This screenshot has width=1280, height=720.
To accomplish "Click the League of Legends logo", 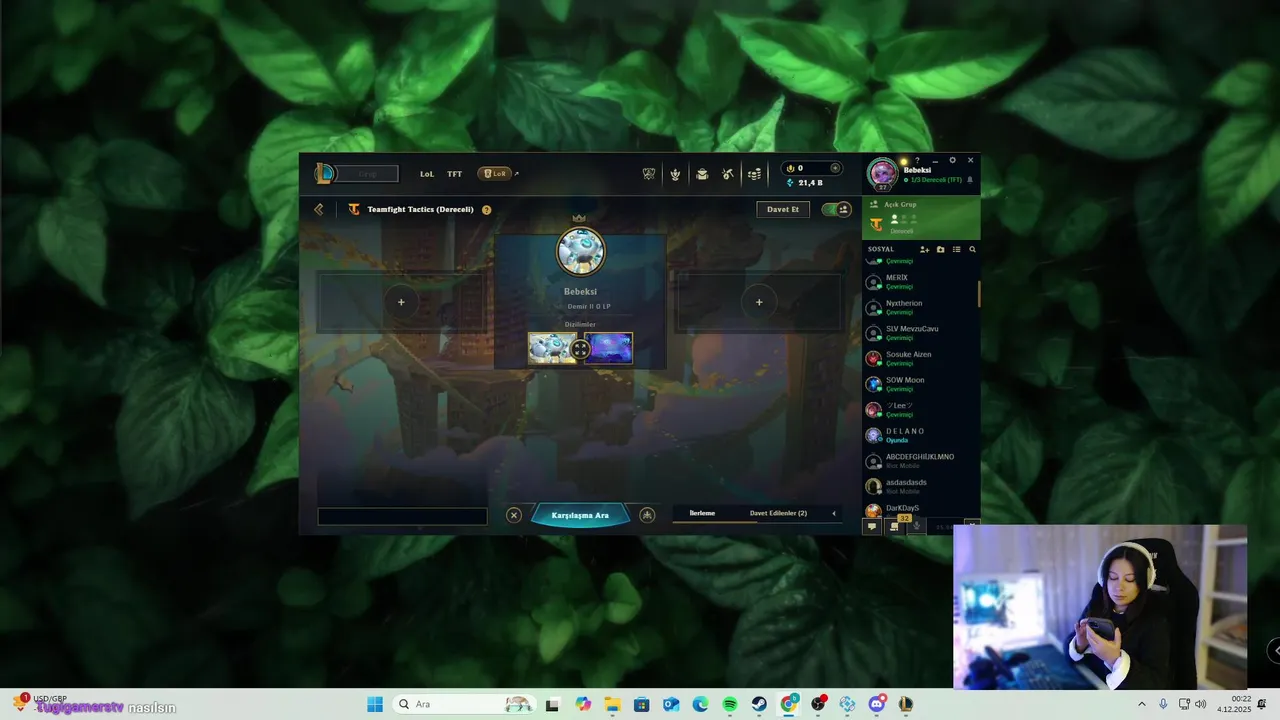I will (324, 173).
